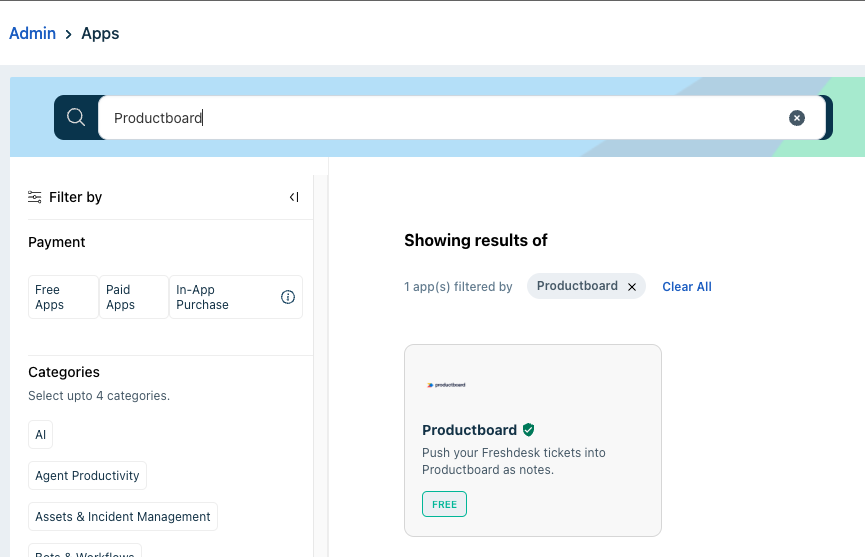The width and height of the screenshot is (865, 557).
Task: Click the Payment heading
Action: point(57,242)
